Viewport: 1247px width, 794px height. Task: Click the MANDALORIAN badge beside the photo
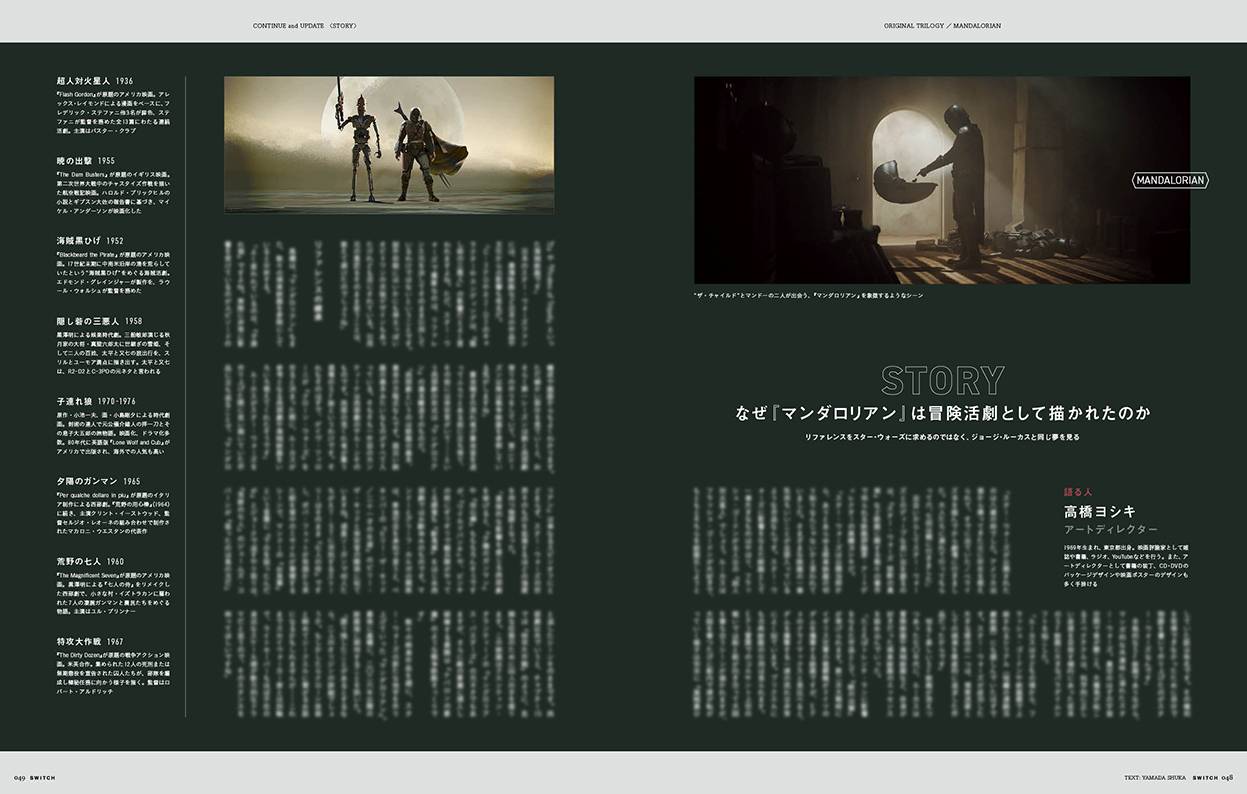[1170, 181]
